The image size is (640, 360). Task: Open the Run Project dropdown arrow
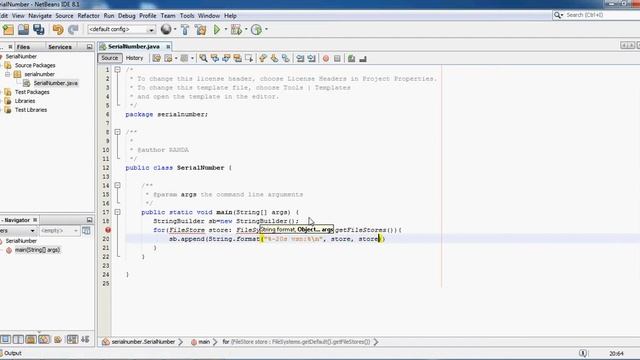(x=226, y=29)
